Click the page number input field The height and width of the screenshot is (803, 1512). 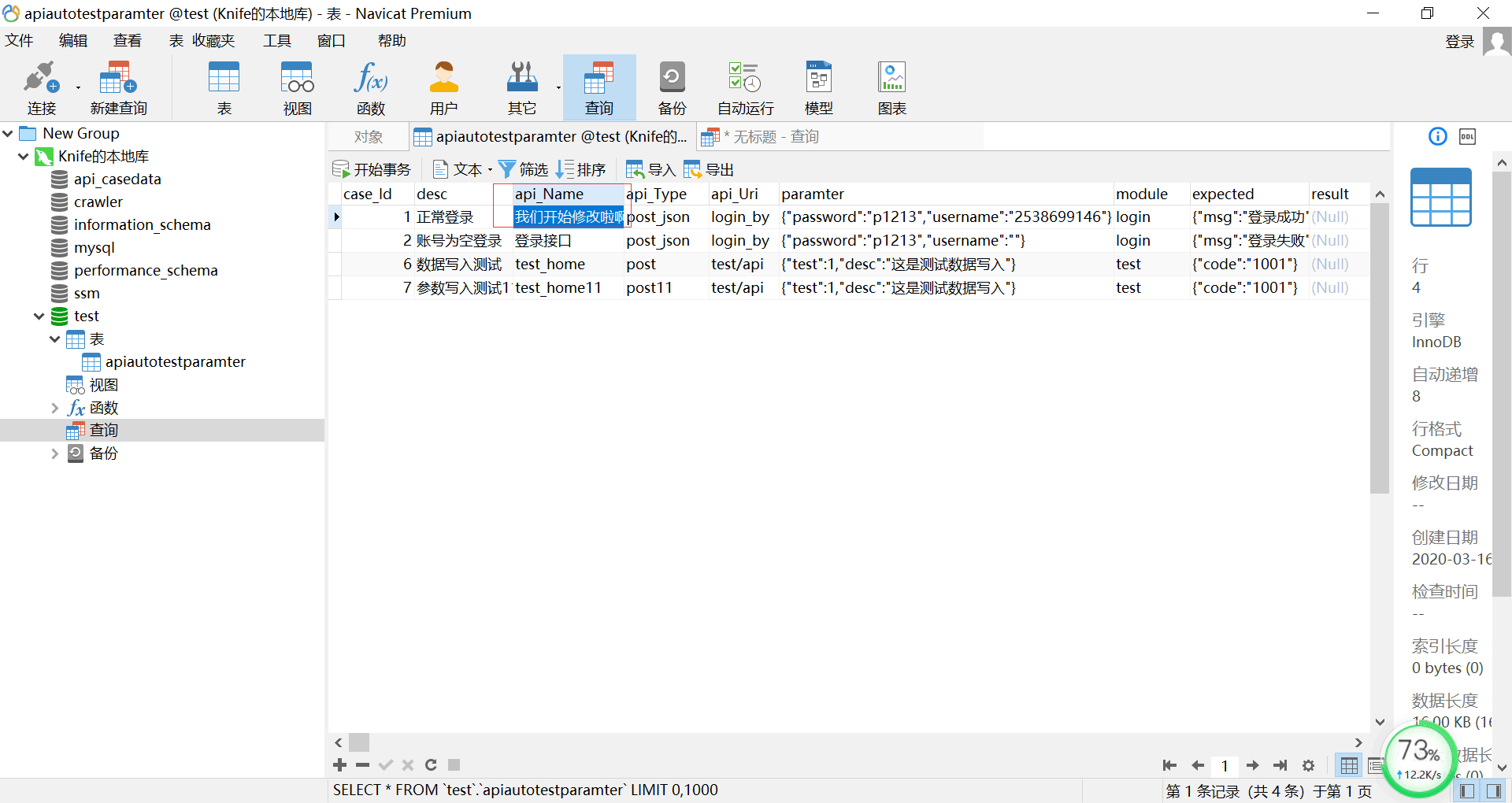coord(1225,765)
